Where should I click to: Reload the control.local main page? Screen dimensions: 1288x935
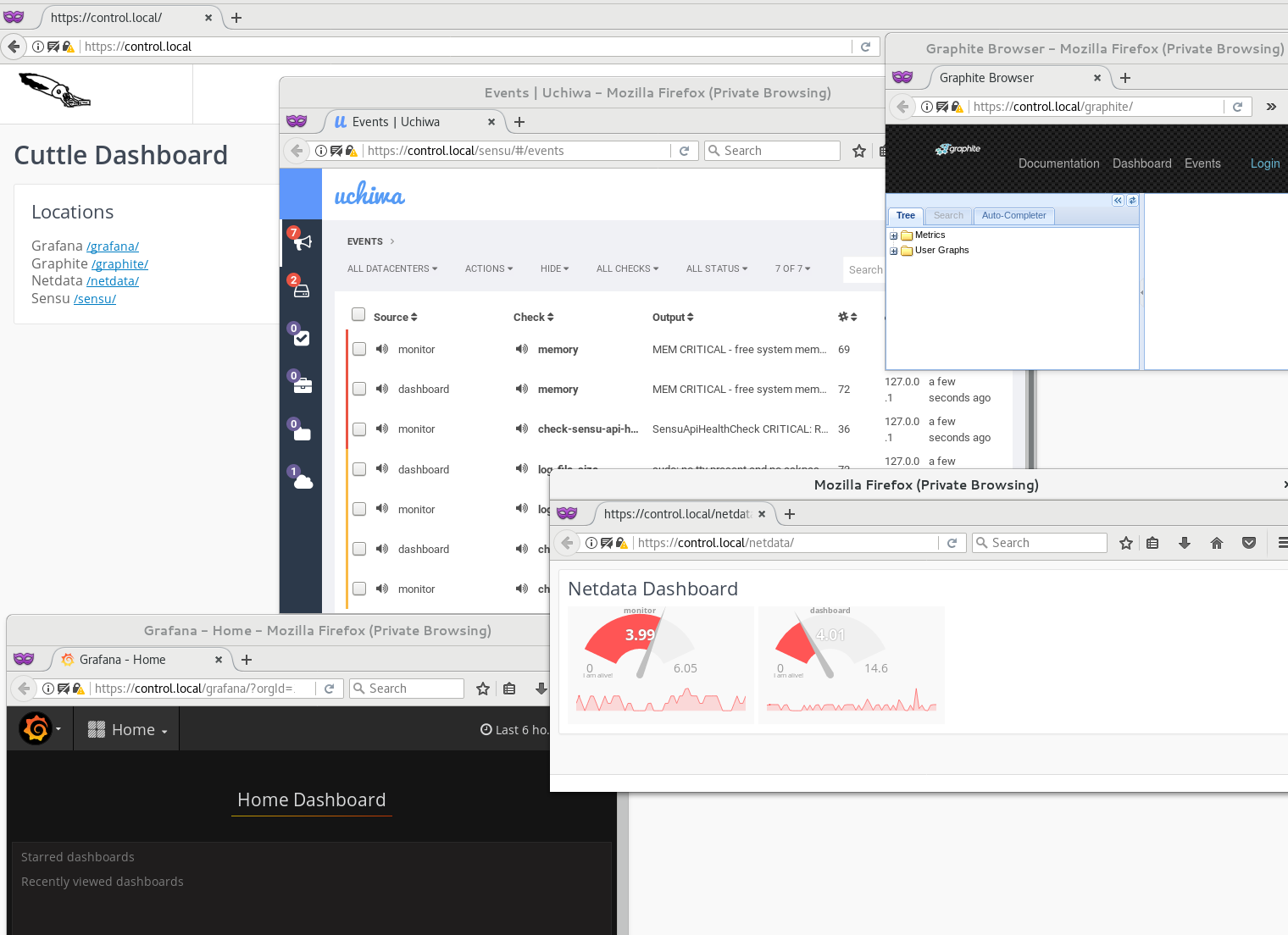click(x=865, y=47)
